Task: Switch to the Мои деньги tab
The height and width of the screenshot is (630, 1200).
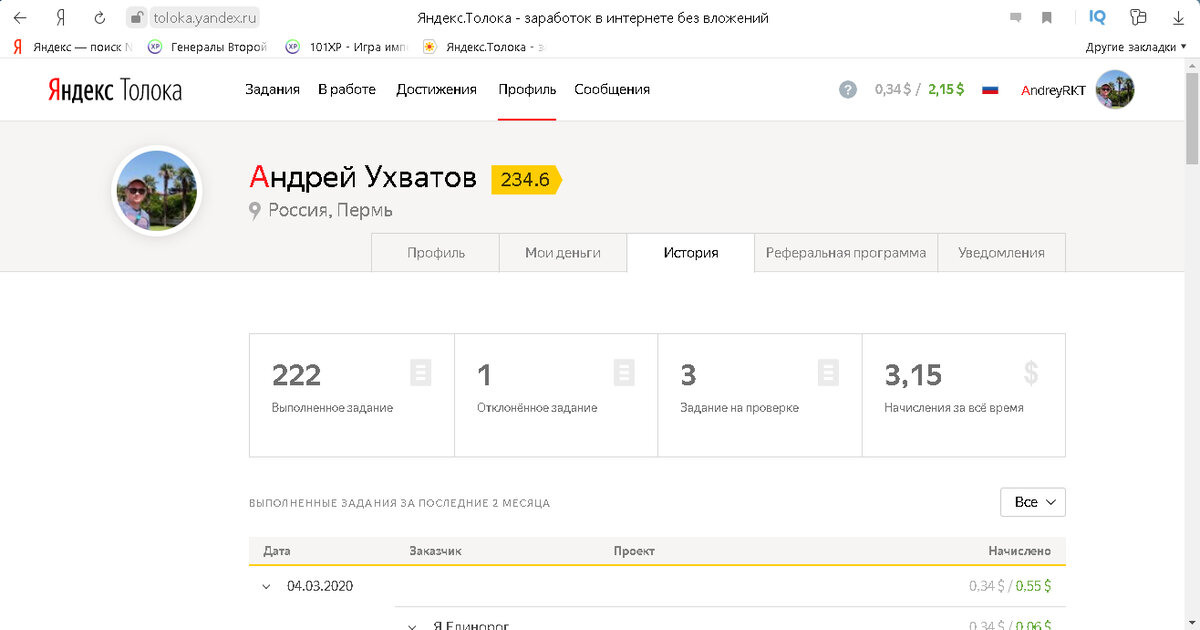Action: point(563,253)
